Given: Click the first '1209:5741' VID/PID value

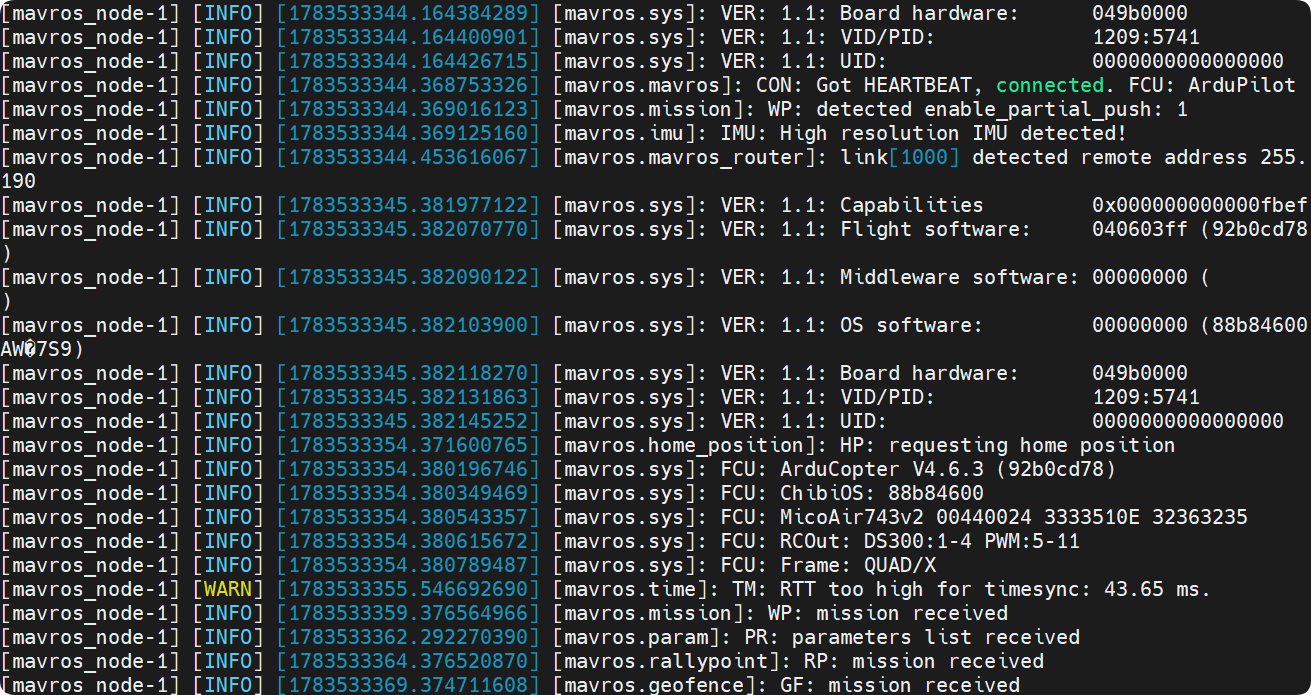Looking at the screenshot, I should click(x=1146, y=37).
